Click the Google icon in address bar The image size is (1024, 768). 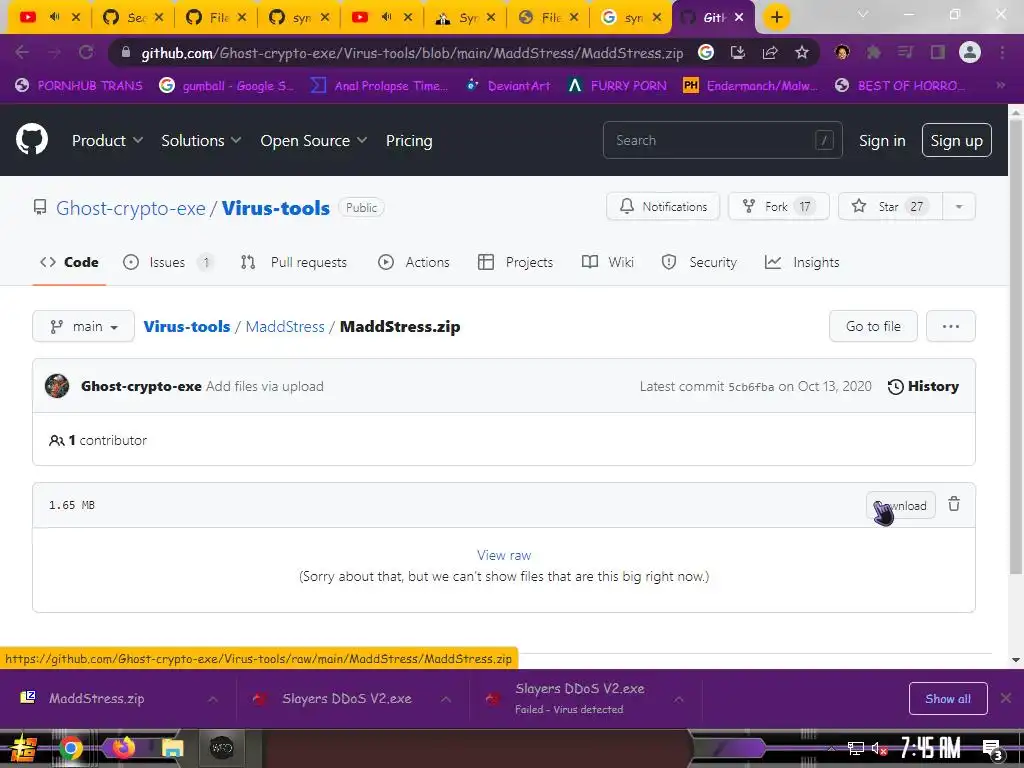pyautogui.click(x=705, y=52)
